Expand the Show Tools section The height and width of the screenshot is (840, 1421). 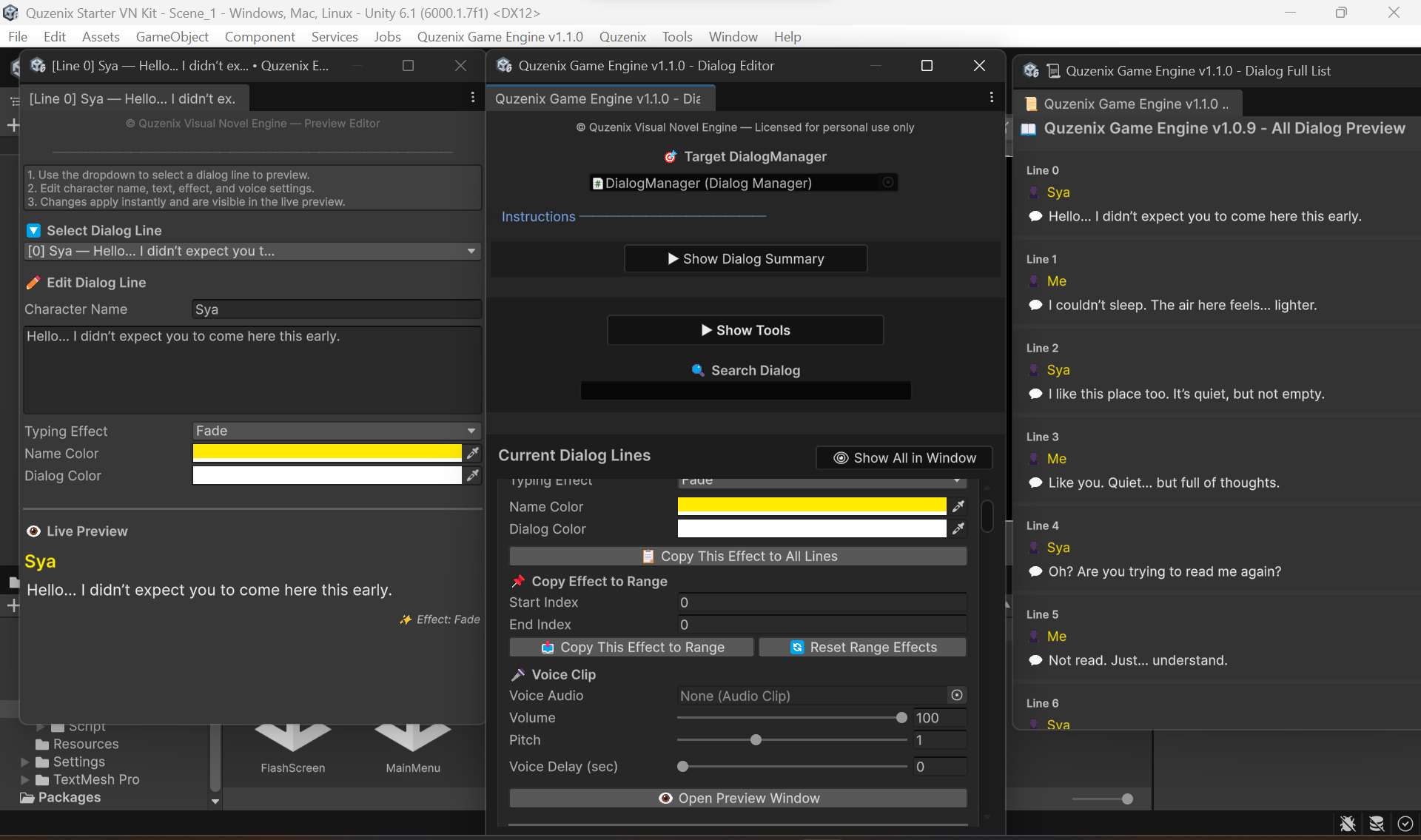pos(745,330)
